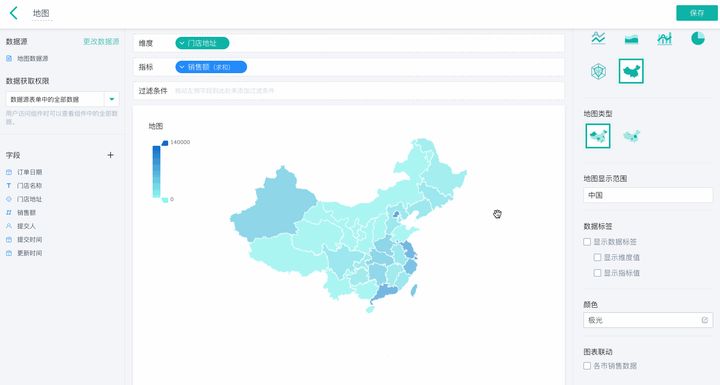Open the 极光 color scheme selector
This screenshot has width=720, height=385.
click(x=648, y=320)
